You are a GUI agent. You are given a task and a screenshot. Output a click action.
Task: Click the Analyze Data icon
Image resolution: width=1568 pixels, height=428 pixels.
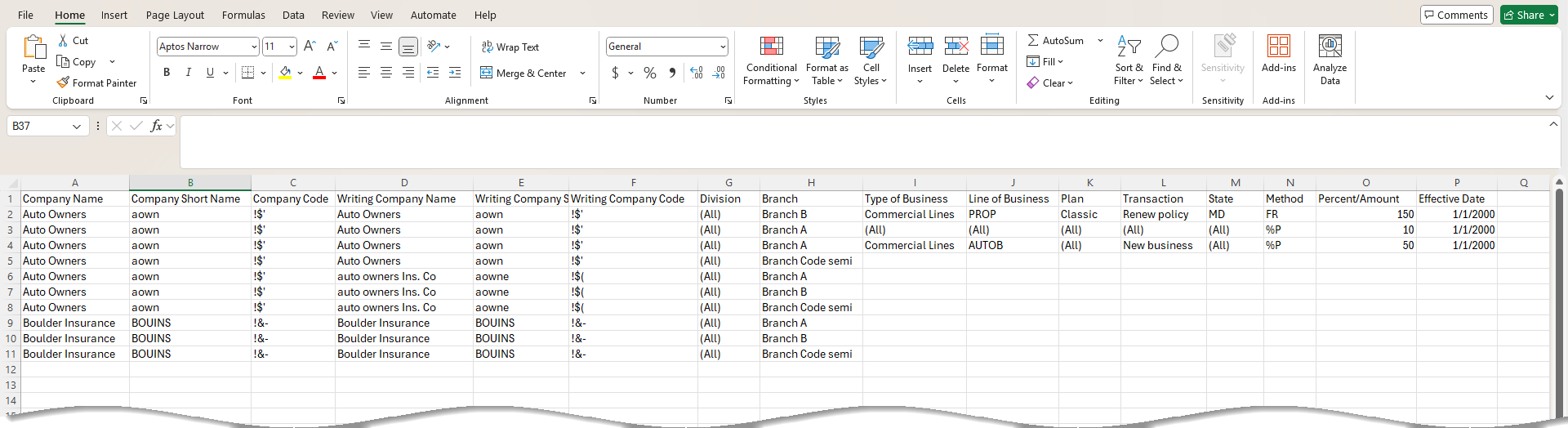(1330, 46)
